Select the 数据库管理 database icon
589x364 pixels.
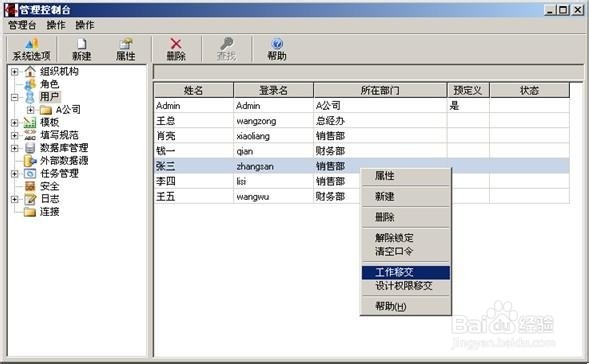pos(30,148)
